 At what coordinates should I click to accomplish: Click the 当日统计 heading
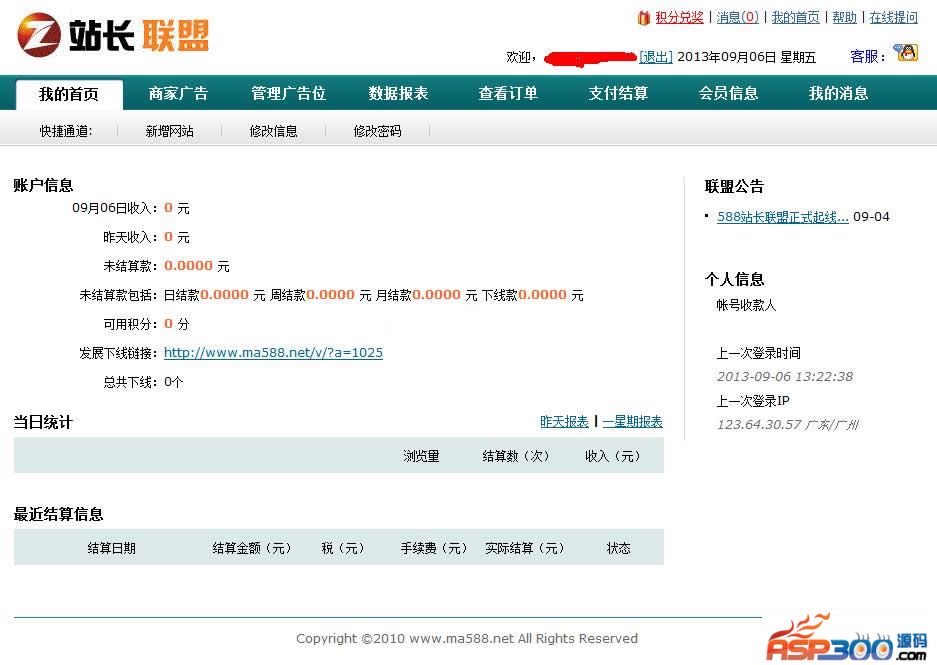point(43,422)
